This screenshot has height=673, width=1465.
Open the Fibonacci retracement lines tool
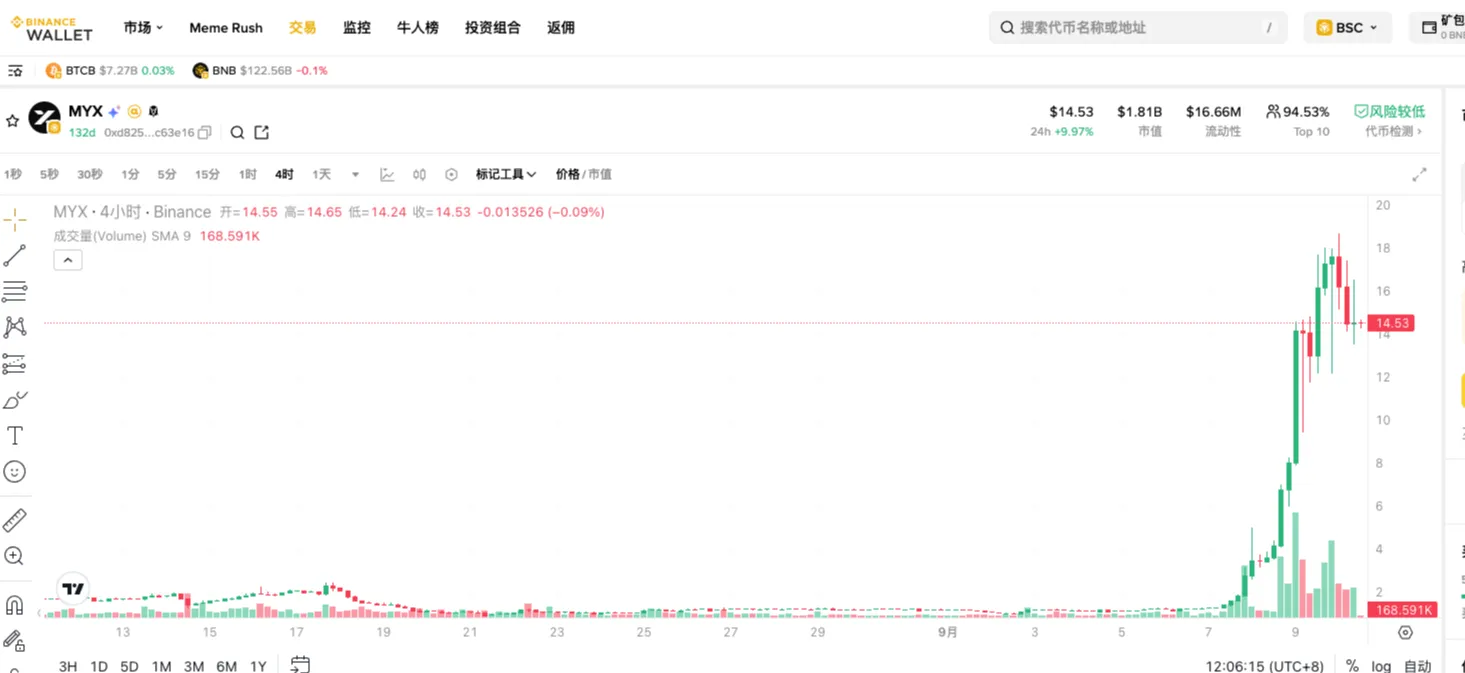pos(15,291)
